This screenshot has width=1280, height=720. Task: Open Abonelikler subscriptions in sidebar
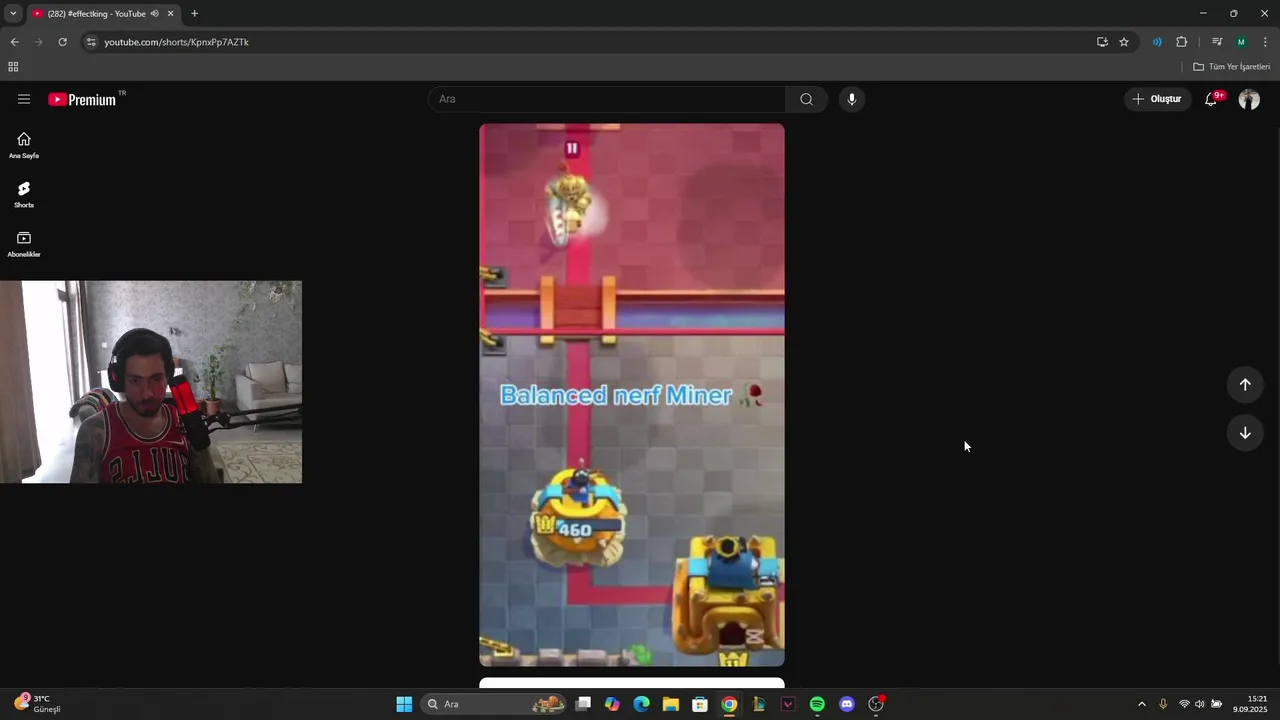pyautogui.click(x=24, y=243)
